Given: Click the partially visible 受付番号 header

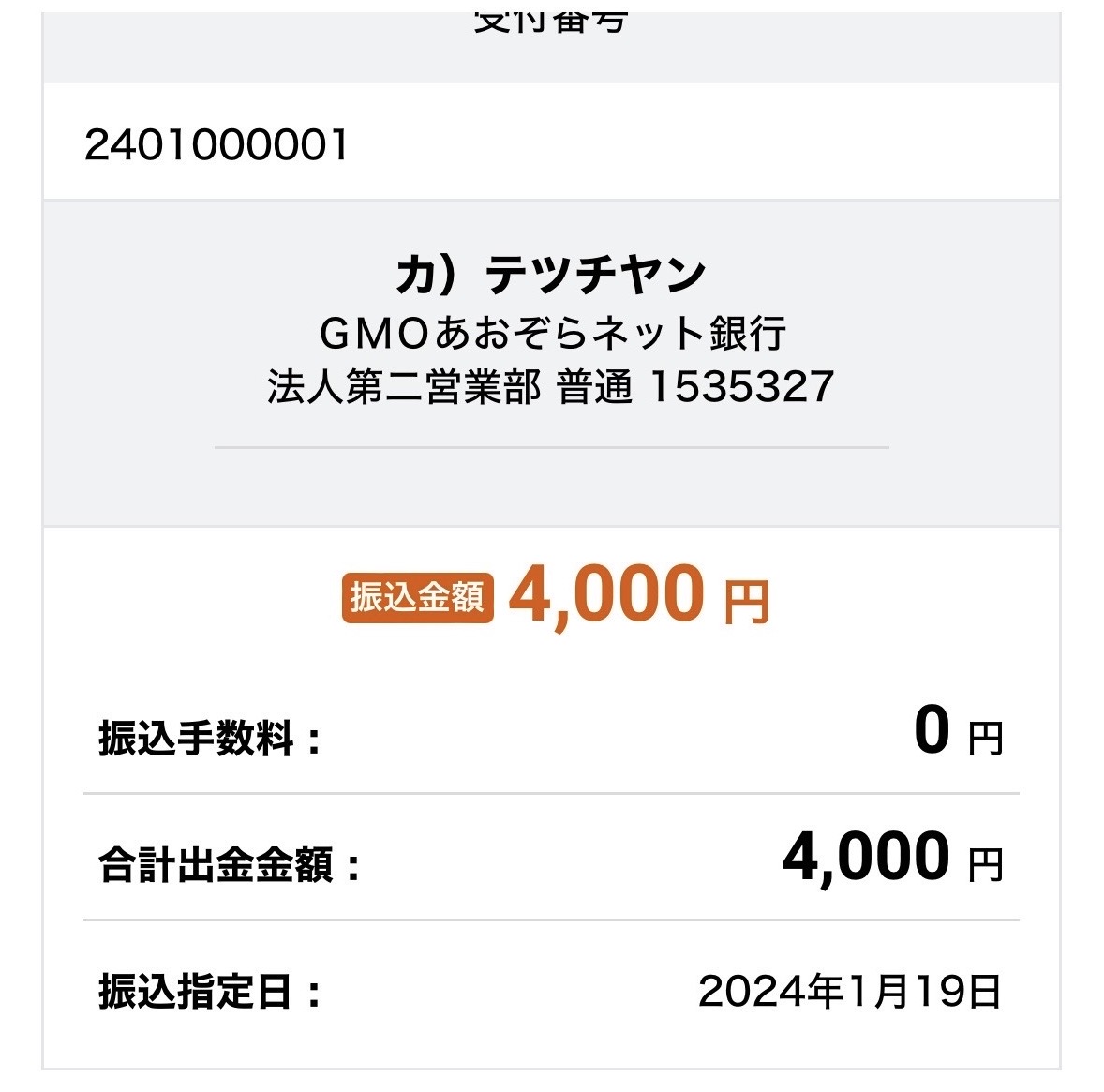Looking at the screenshot, I should pos(550,22).
